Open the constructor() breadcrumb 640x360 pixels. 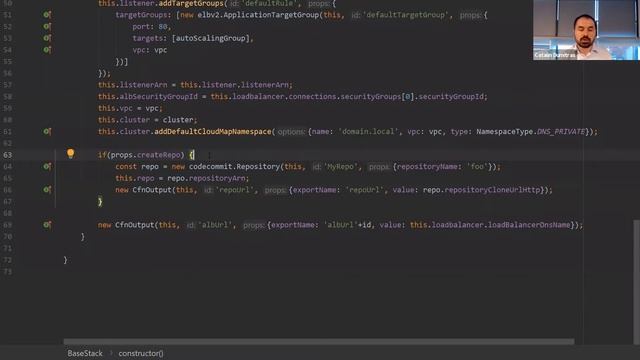[x=141, y=353]
